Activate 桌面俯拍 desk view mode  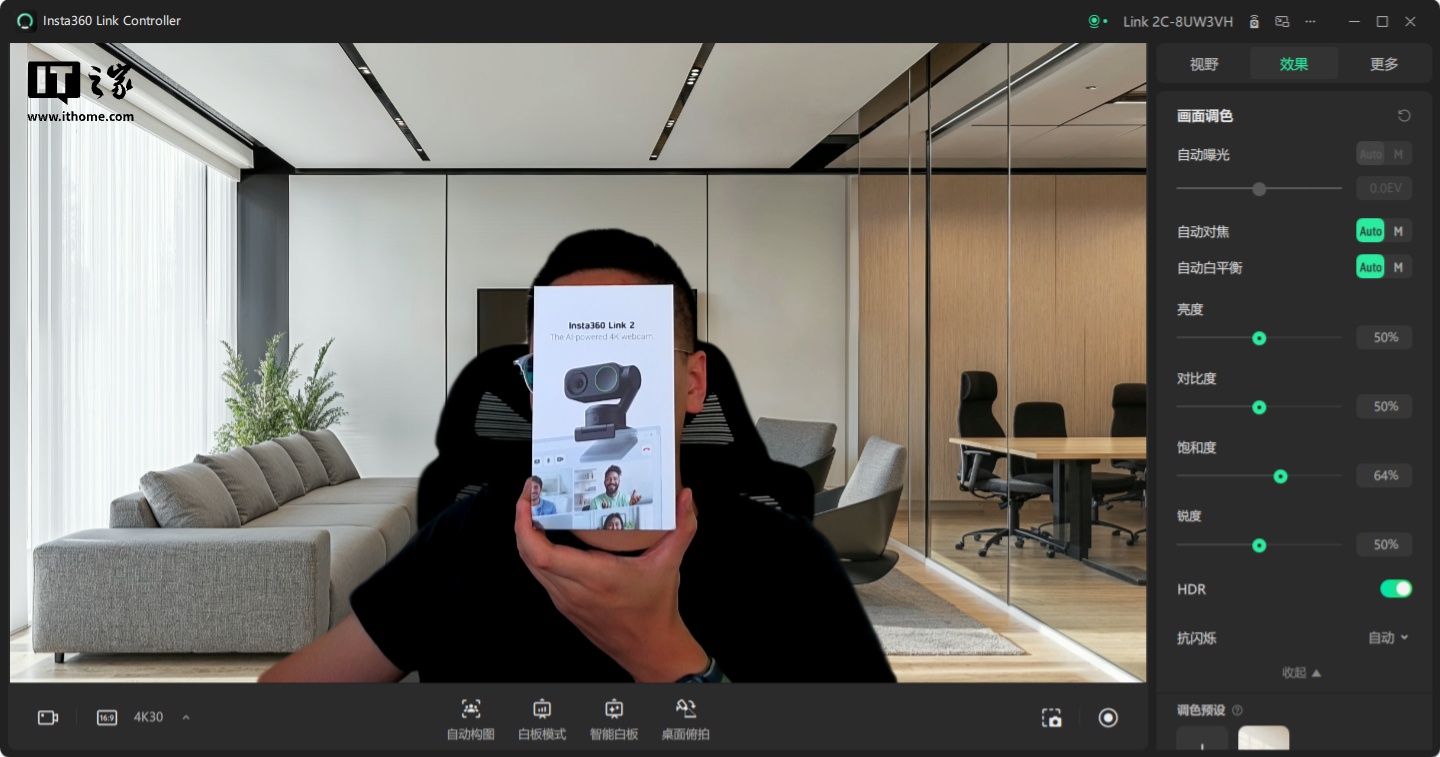pos(686,720)
